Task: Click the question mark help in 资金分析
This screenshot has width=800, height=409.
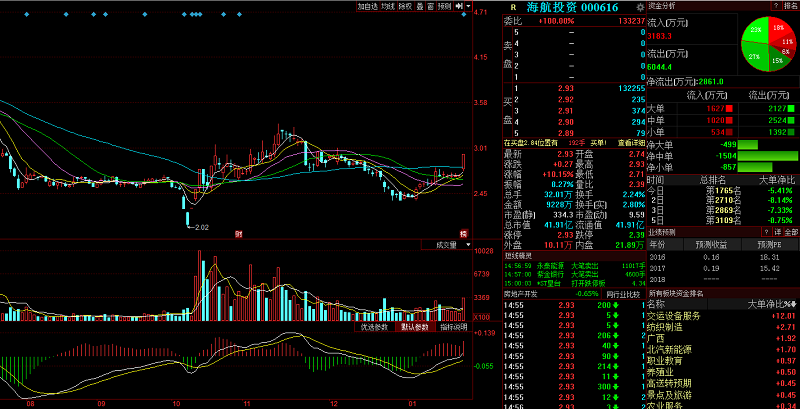Action: 775,6
